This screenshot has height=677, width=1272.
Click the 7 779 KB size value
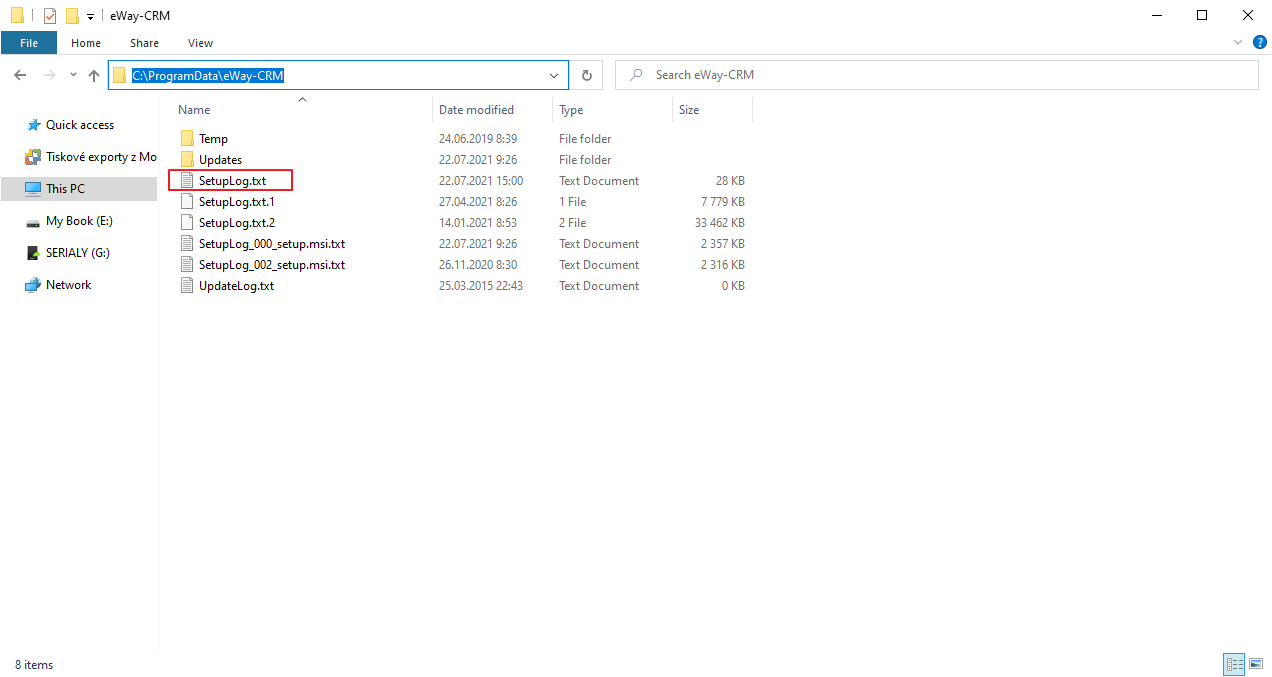pos(722,202)
